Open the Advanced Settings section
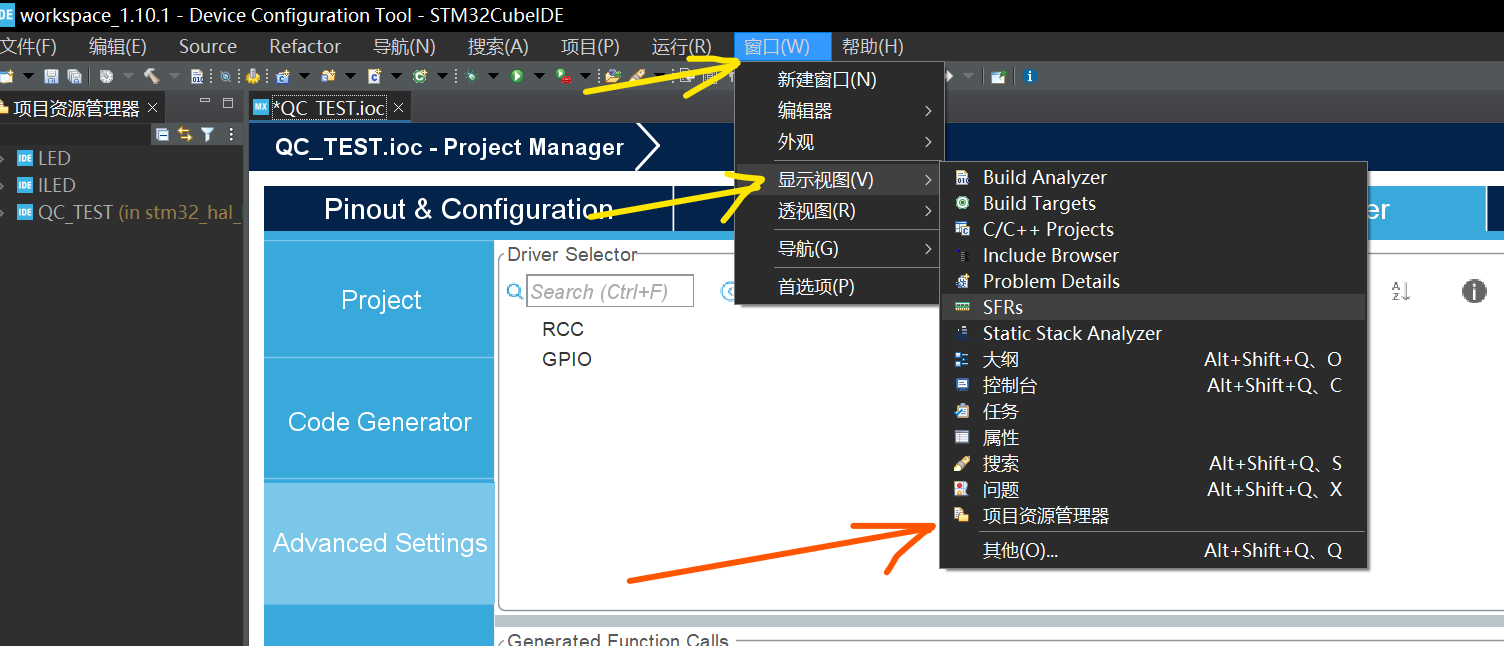The width and height of the screenshot is (1504, 646). [x=380, y=543]
